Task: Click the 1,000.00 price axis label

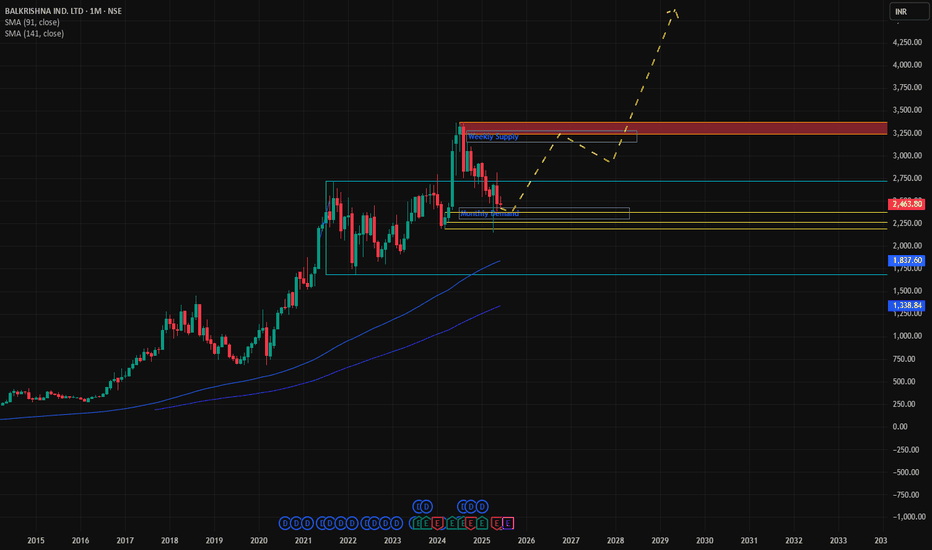Action: [907, 336]
